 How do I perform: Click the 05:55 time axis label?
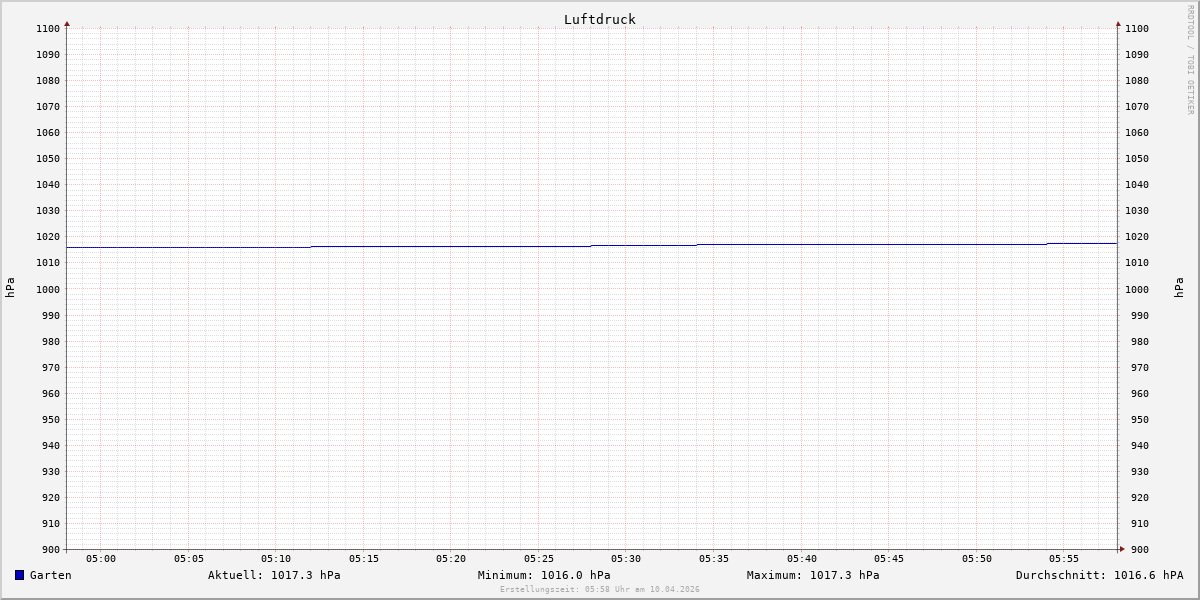[1064, 559]
